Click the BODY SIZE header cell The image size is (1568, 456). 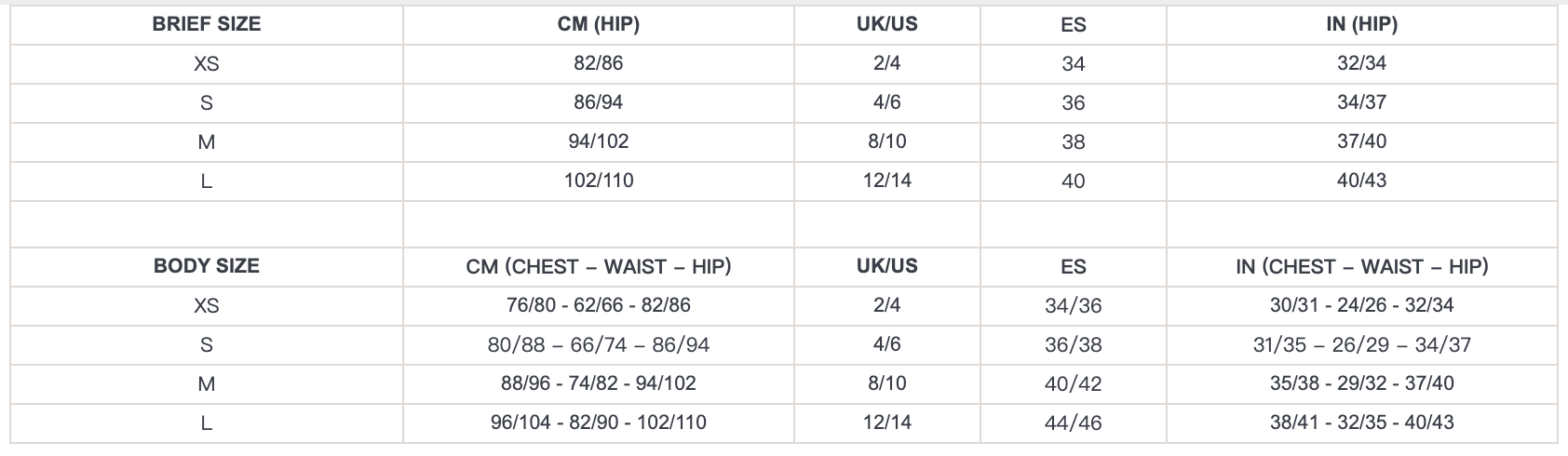(207, 266)
